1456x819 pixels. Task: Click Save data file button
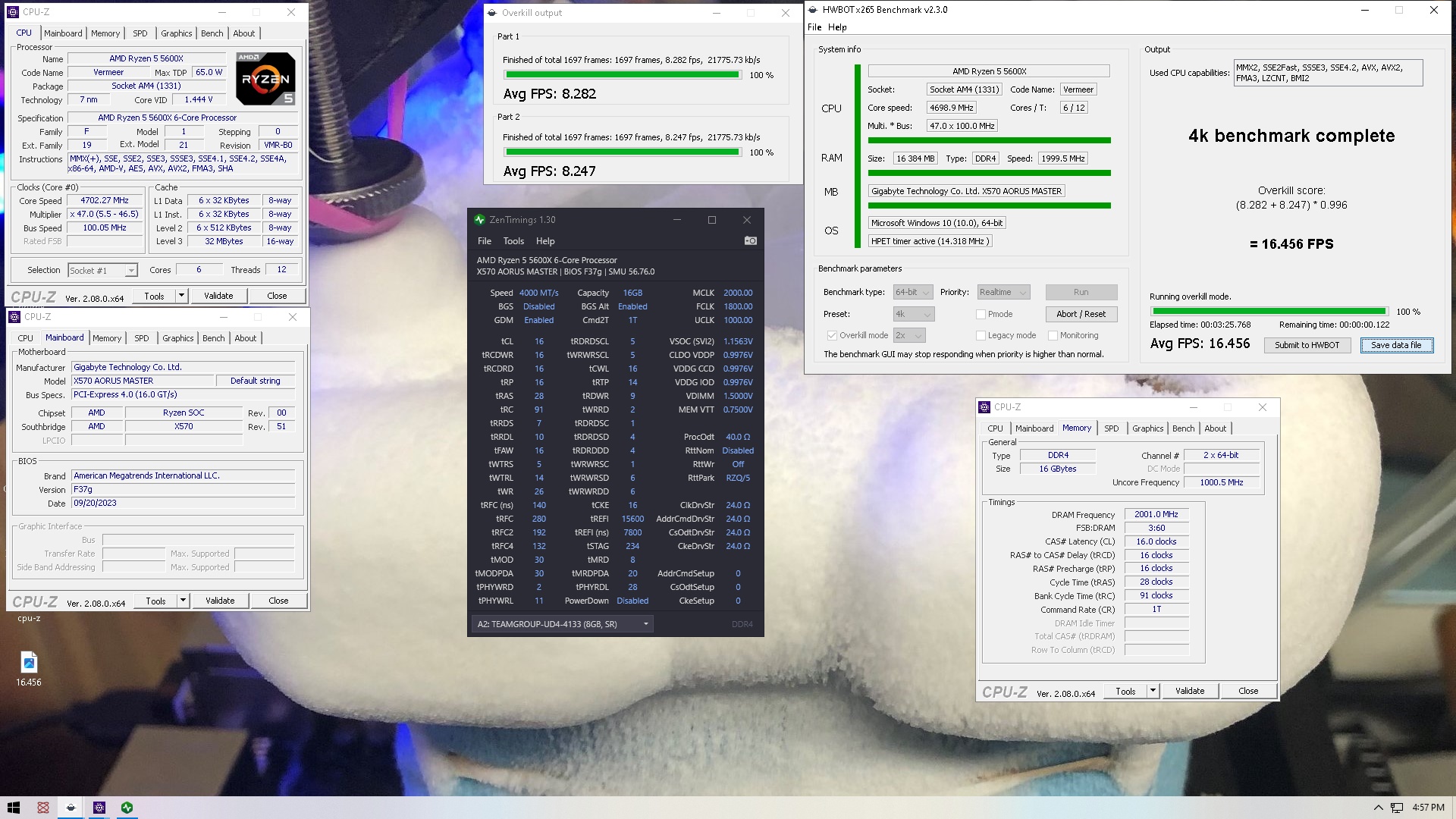pyautogui.click(x=1396, y=345)
